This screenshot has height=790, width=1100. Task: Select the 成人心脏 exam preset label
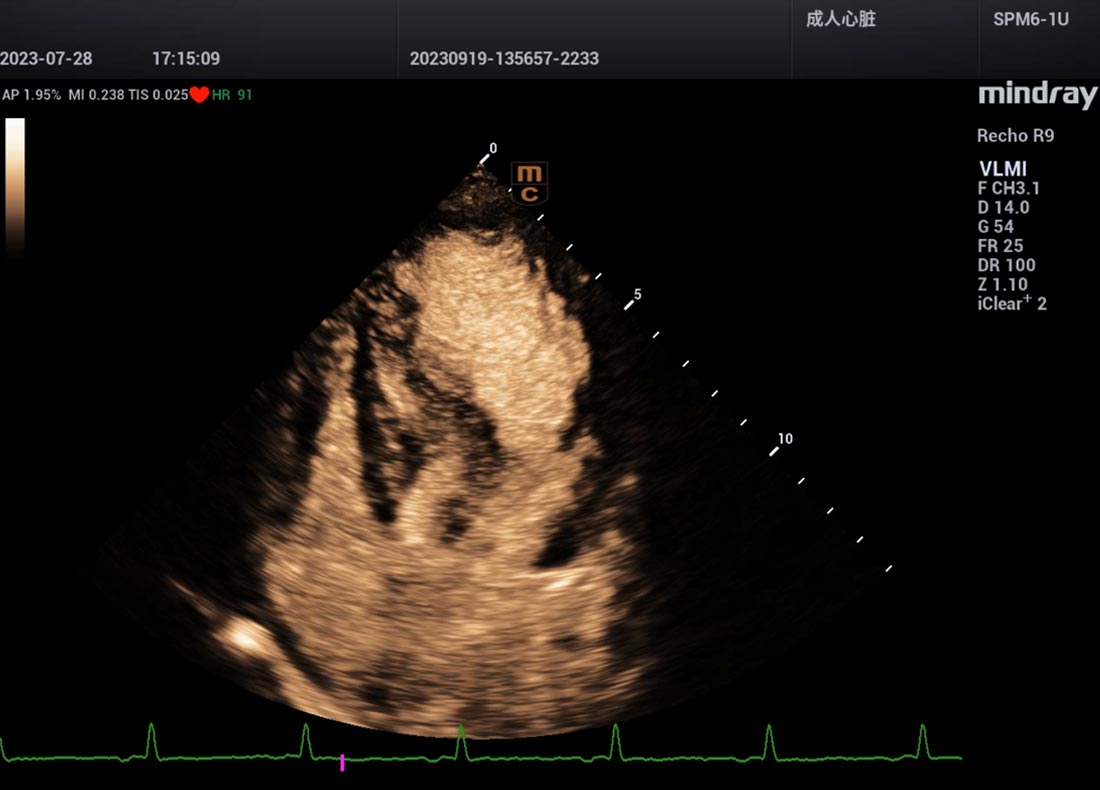841,19
